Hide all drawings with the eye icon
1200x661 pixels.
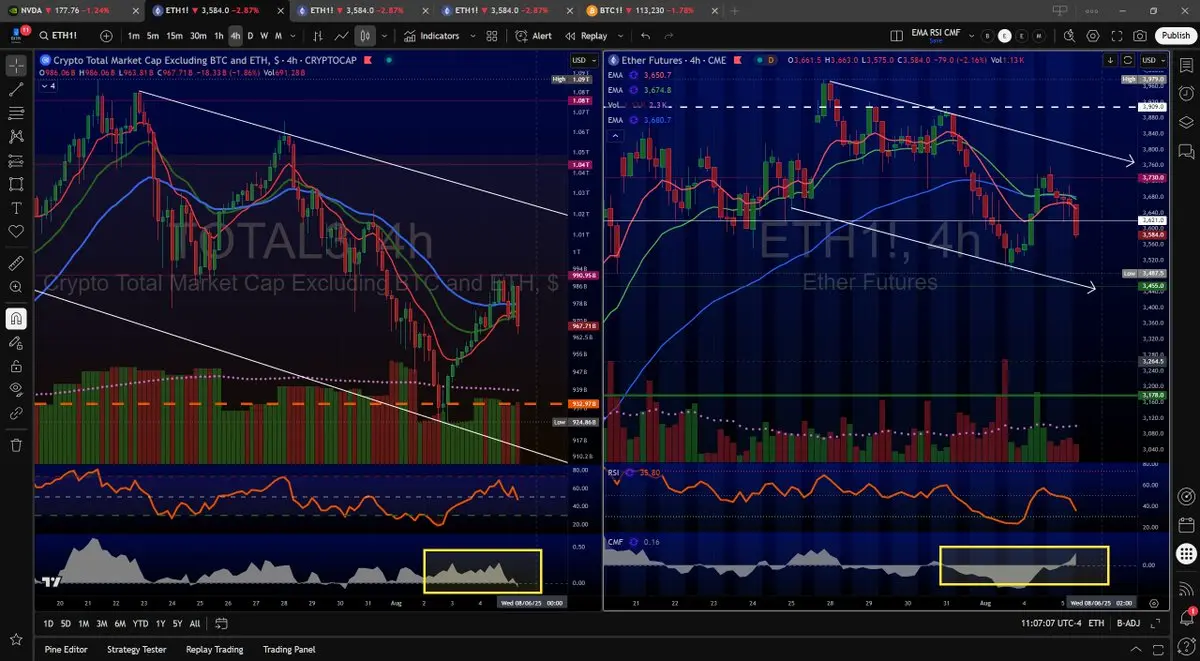point(16,389)
